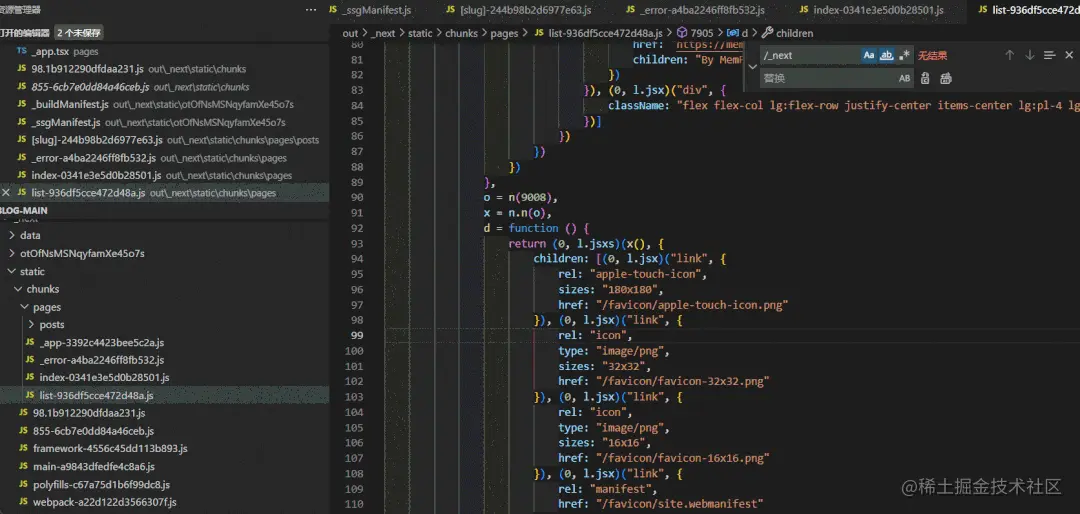Screen dimensions: 1080x514
Task: Switch to _error-a4ba2246ff8fb532.js tab
Action: [703, 10]
